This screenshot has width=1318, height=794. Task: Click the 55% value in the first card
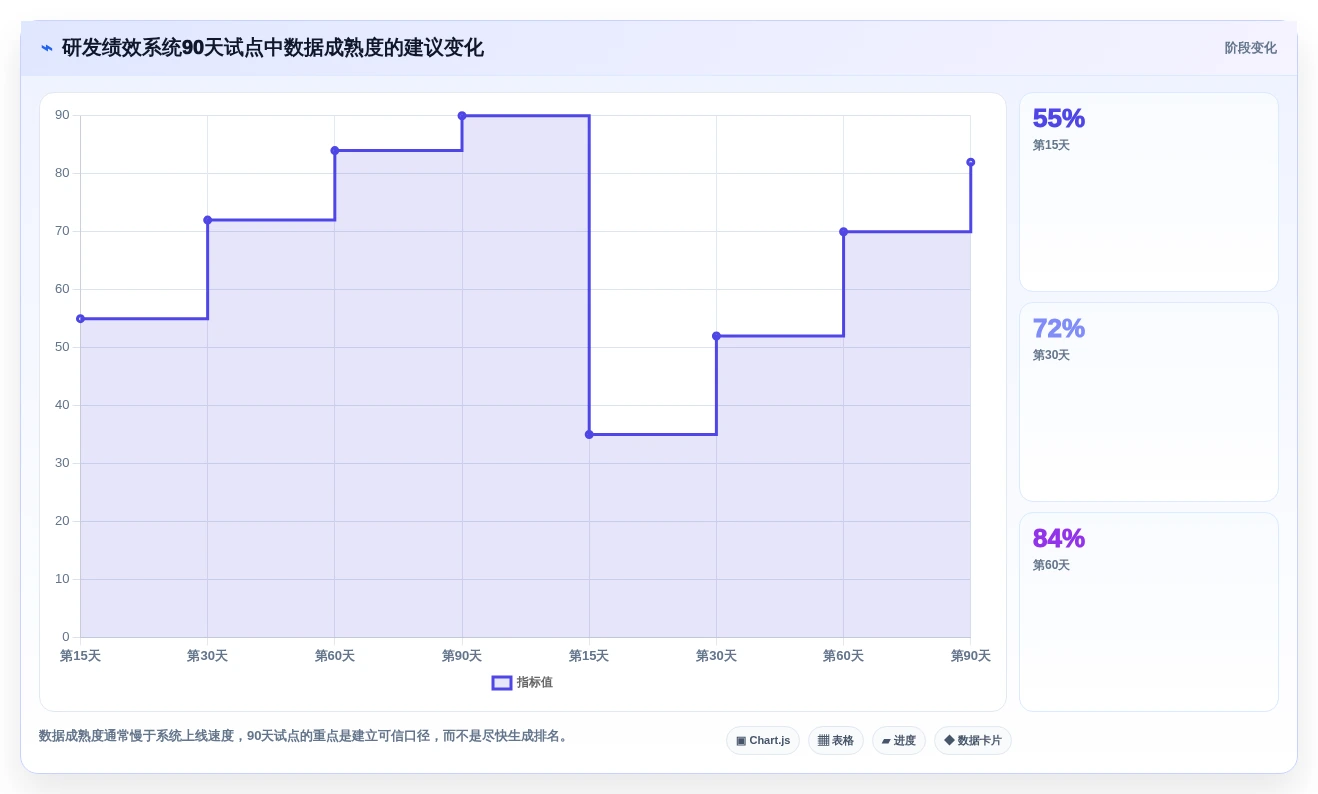[1058, 119]
